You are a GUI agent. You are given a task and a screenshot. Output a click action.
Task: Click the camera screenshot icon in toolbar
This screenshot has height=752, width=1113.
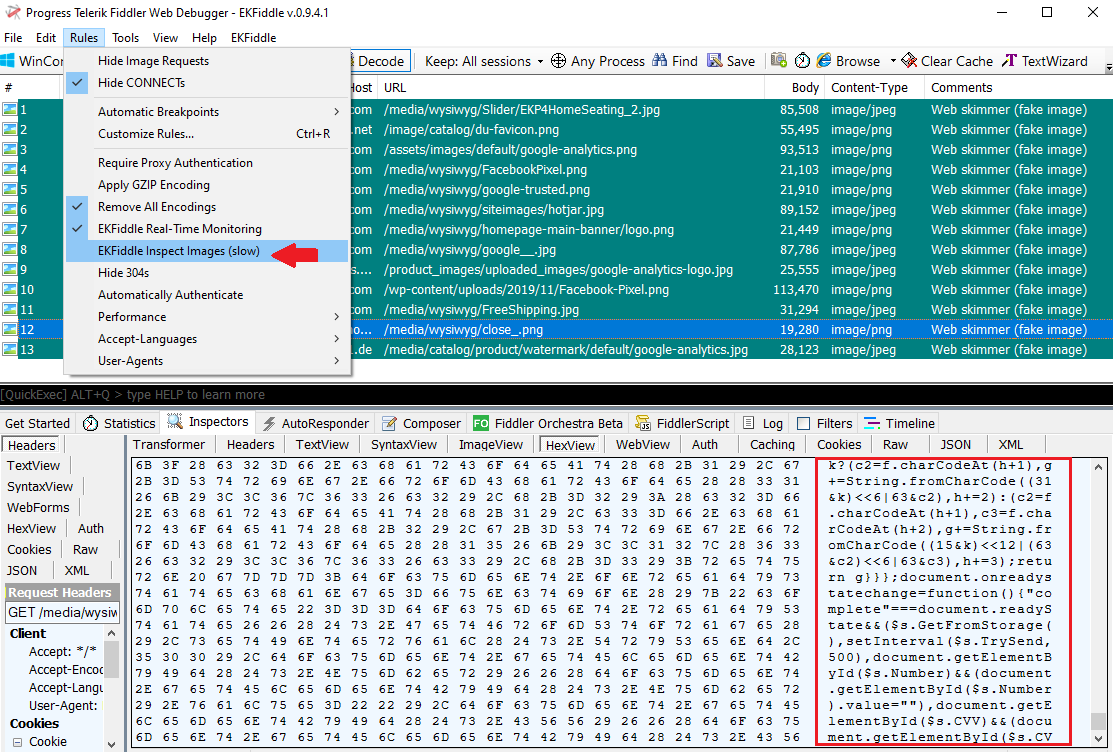point(779,61)
